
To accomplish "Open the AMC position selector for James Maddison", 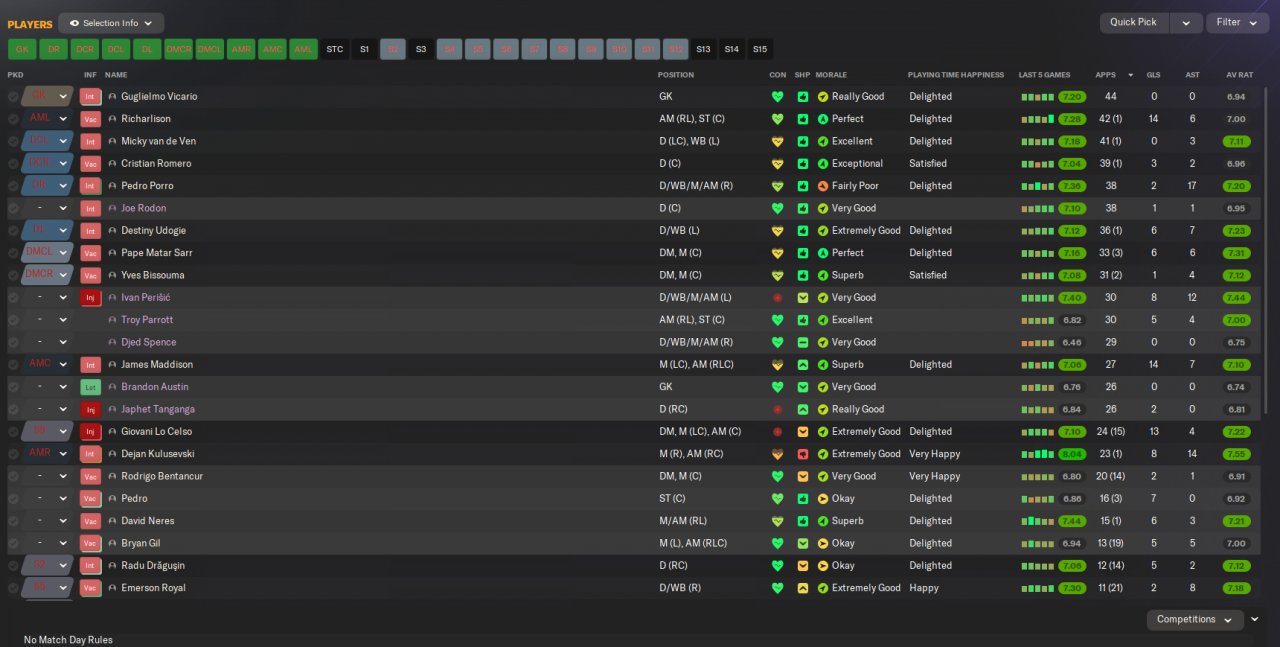I will [47, 365].
